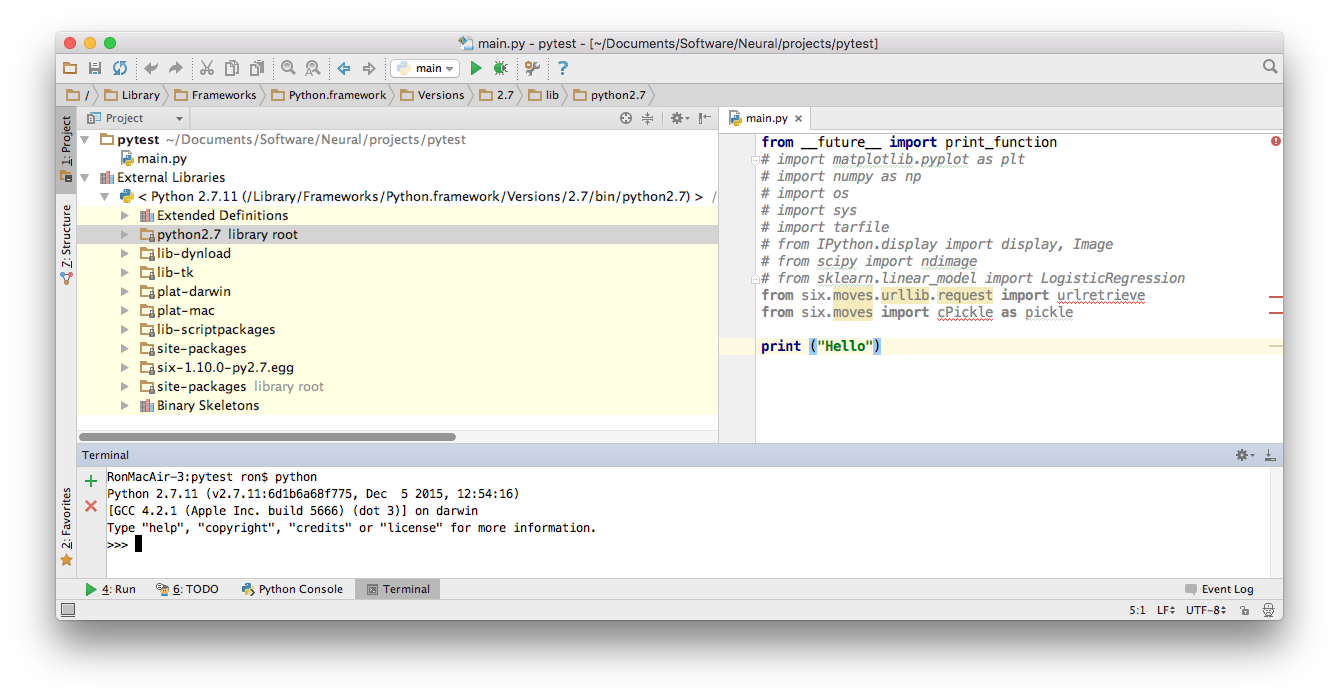Toggle the 1: Project side tab
The image size is (1339, 700).
[66, 148]
